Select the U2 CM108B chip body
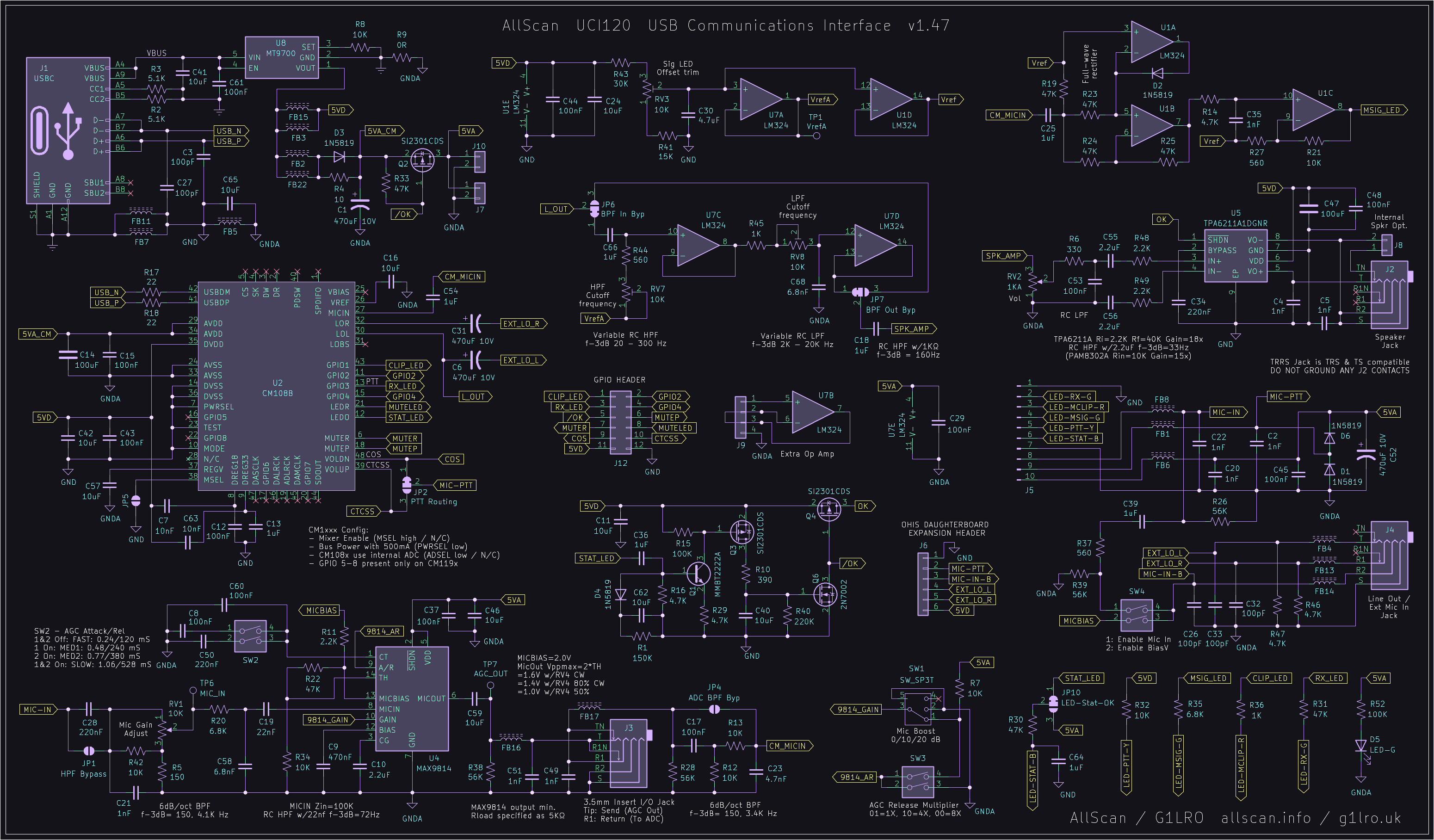The image size is (1434, 840). pyautogui.click(x=277, y=387)
